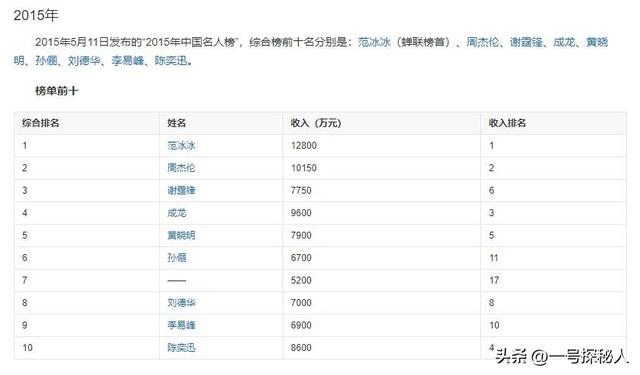640x375 pixels.
Task: Click the dash name cell in row 7
Action: click(177, 281)
